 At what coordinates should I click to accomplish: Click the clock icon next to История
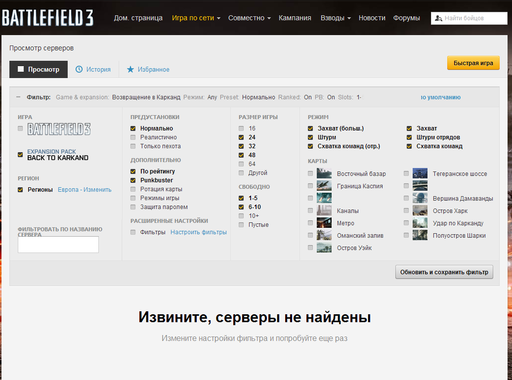click(79, 69)
